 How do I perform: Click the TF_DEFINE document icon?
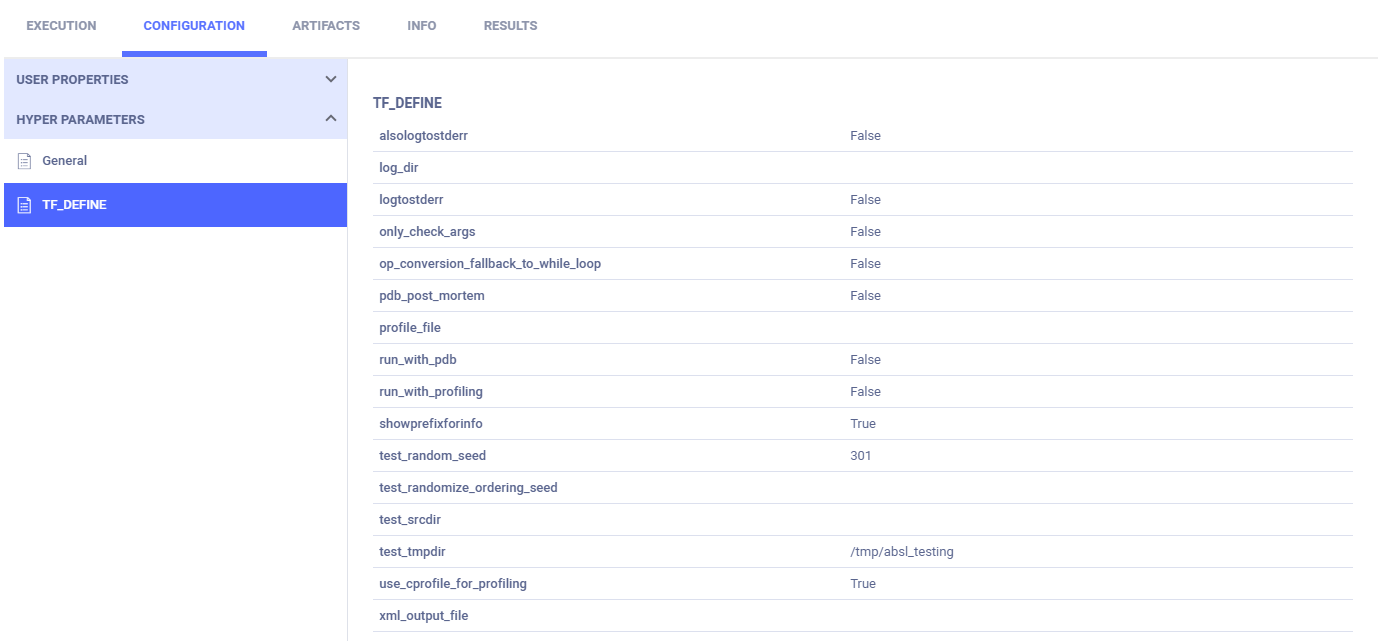tap(25, 205)
